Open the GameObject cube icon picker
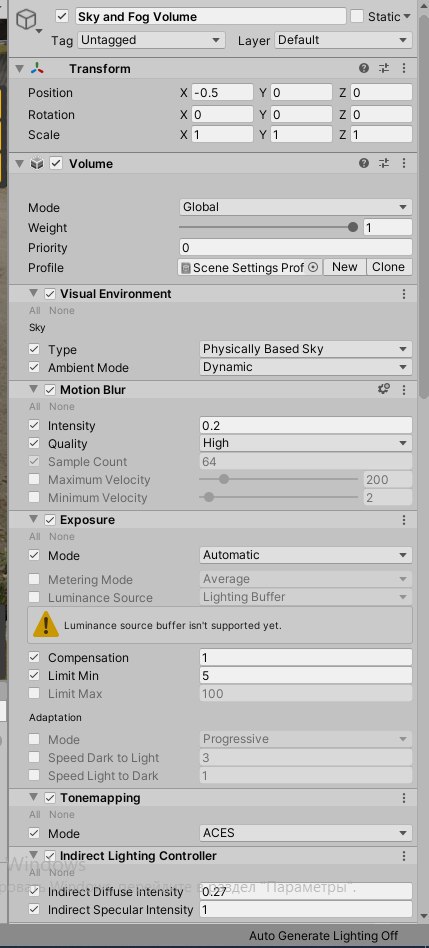 tap(28, 22)
